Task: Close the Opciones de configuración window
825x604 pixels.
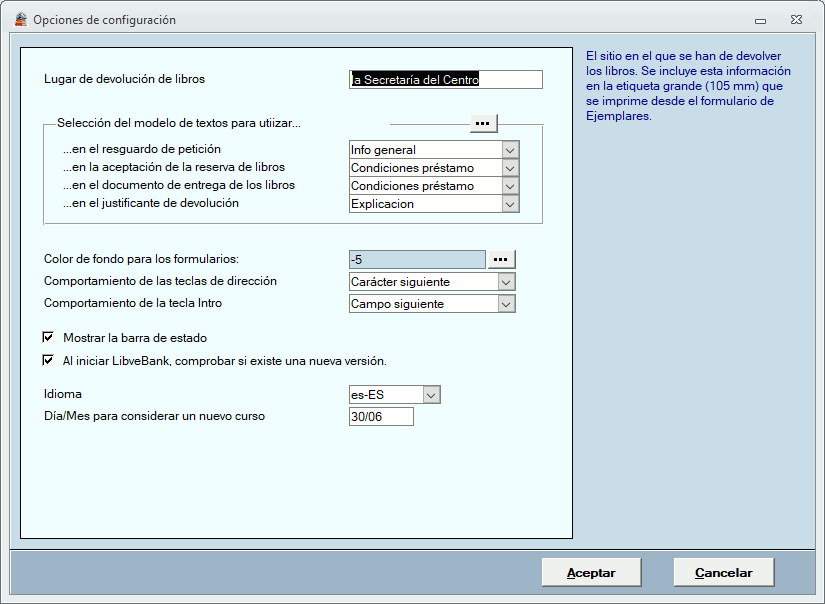Action: coord(796,19)
